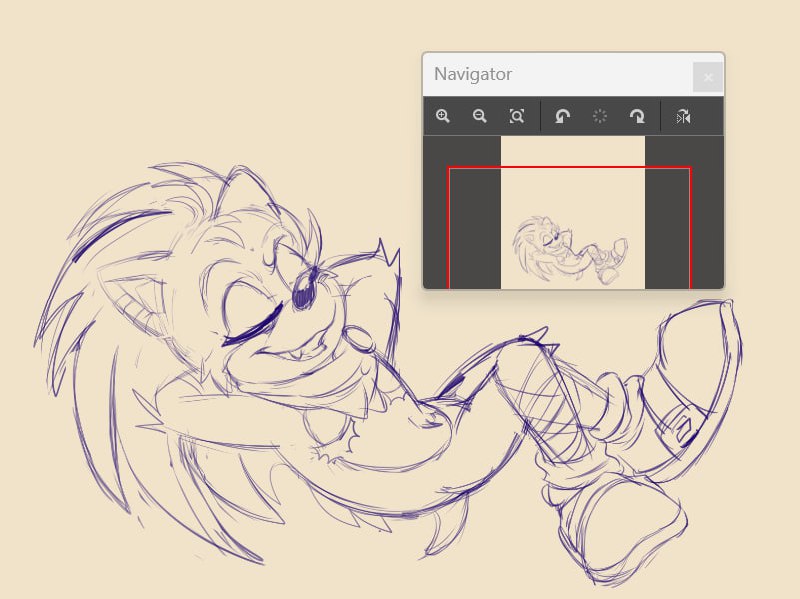The width and height of the screenshot is (800, 599).
Task: Flip the canvas horizontally in Navigator
Action: 684,117
